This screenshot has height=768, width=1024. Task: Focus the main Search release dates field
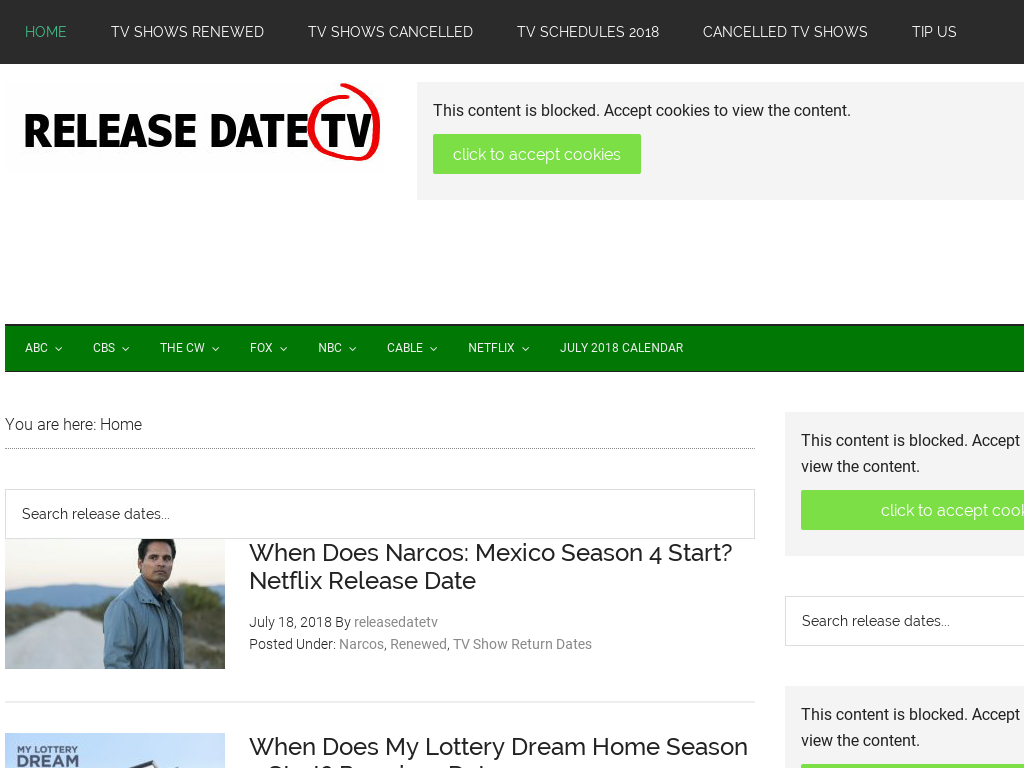(380, 514)
